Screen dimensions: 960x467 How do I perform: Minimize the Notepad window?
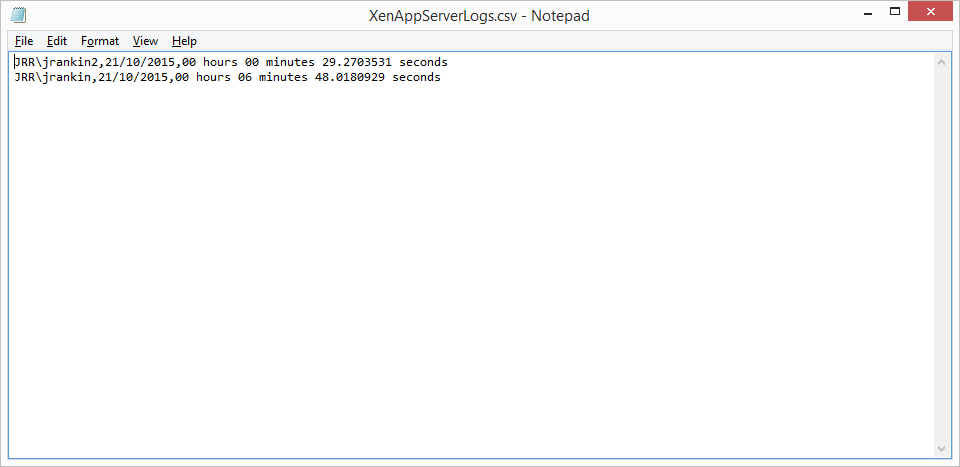tap(868, 11)
